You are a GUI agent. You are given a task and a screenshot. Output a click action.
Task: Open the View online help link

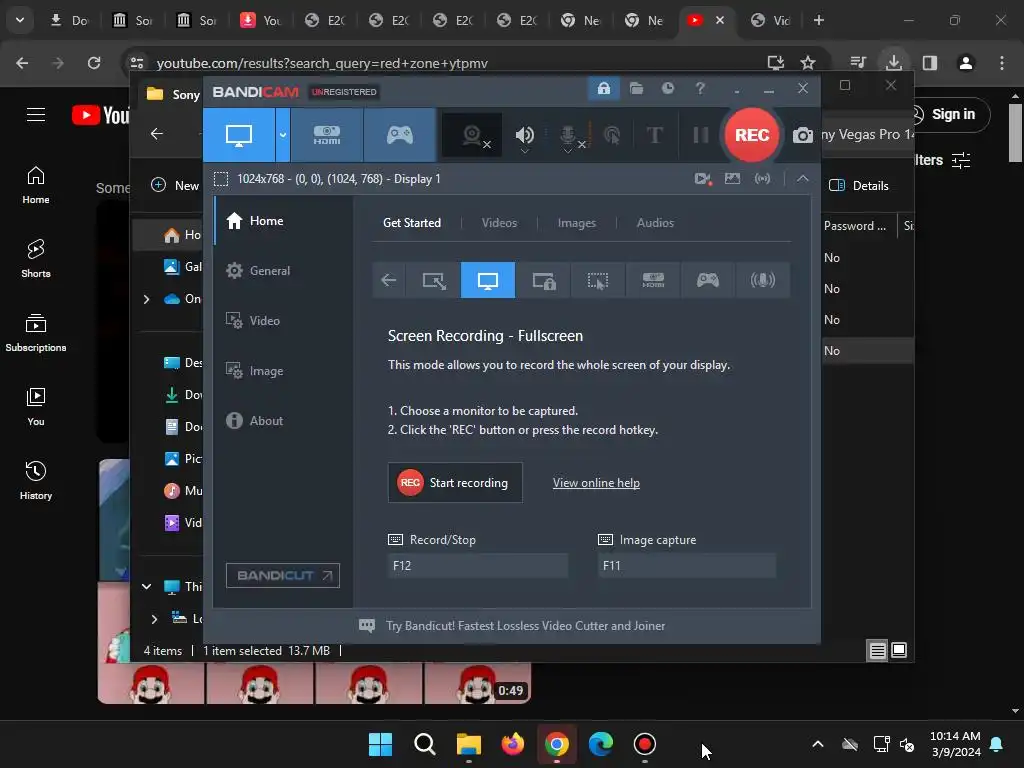point(596,483)
